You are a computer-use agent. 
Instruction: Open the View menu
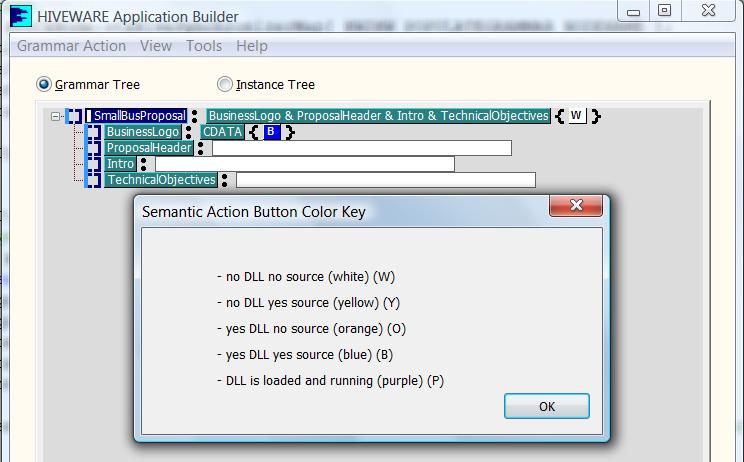[x=156, y=46]
